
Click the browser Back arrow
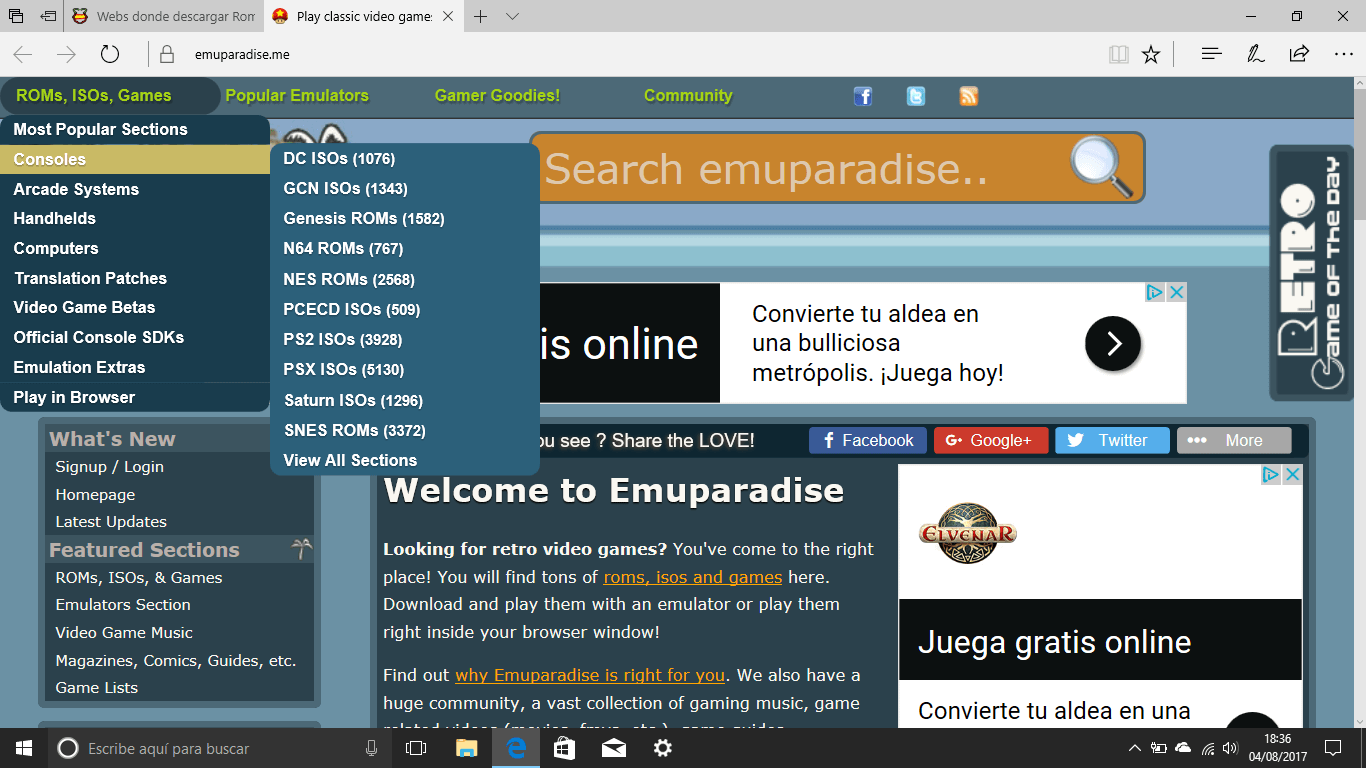click(x=23, y=54)
